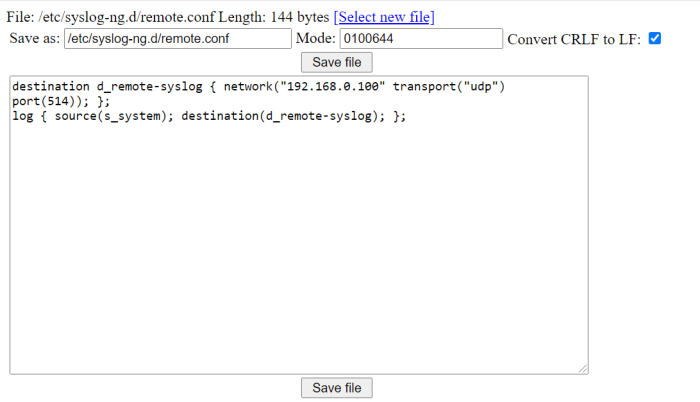Image resolution: width=700 pixels, height=402 pixels.
Task: Click the word destination on first line
Action: (x=51, y=86)
